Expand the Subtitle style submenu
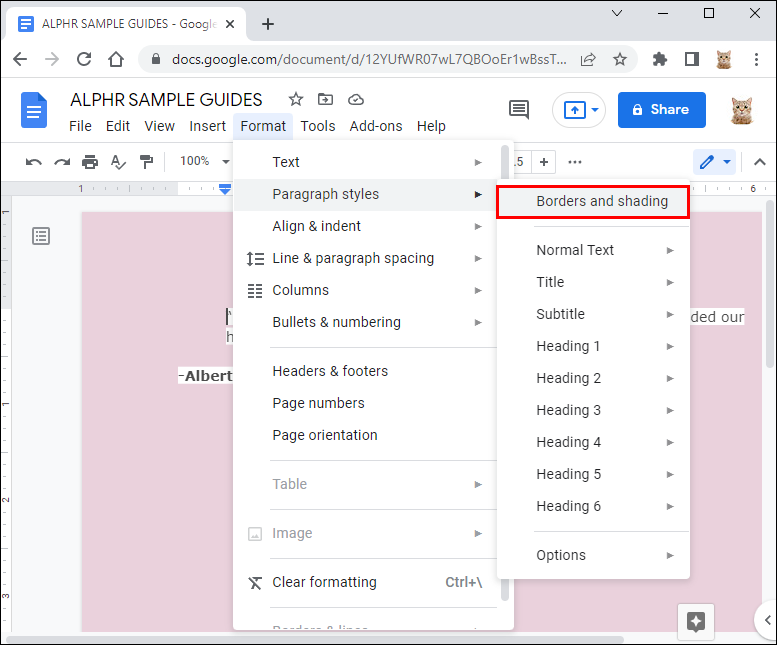Screen dimensions: 777x645 click(x=593, y=314)
